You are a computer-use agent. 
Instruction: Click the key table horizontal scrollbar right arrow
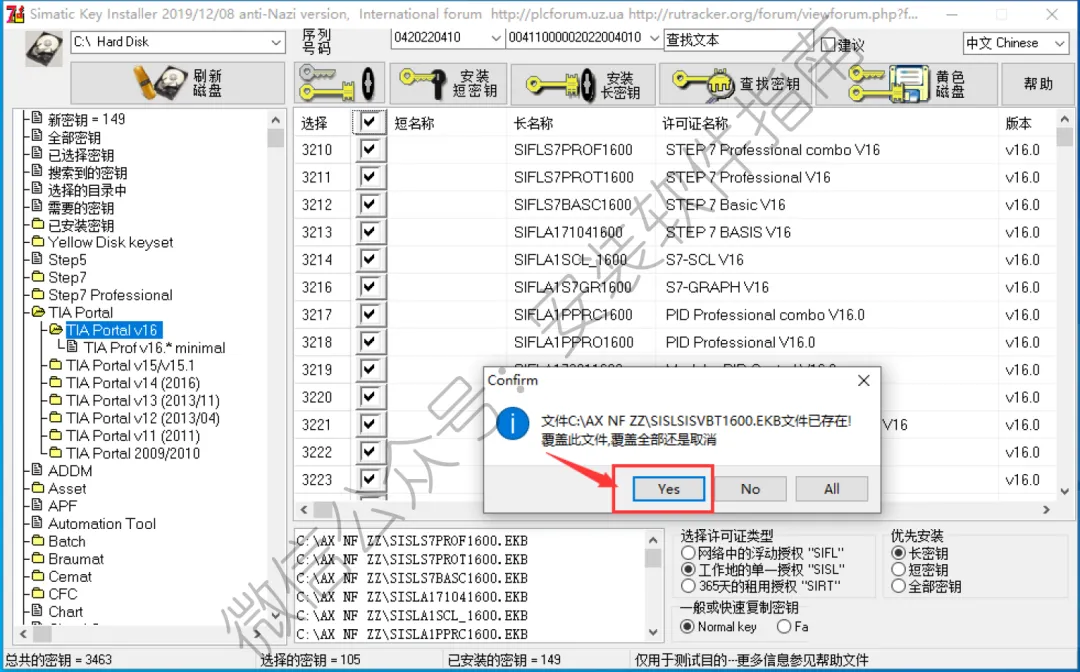(1046, 510)
